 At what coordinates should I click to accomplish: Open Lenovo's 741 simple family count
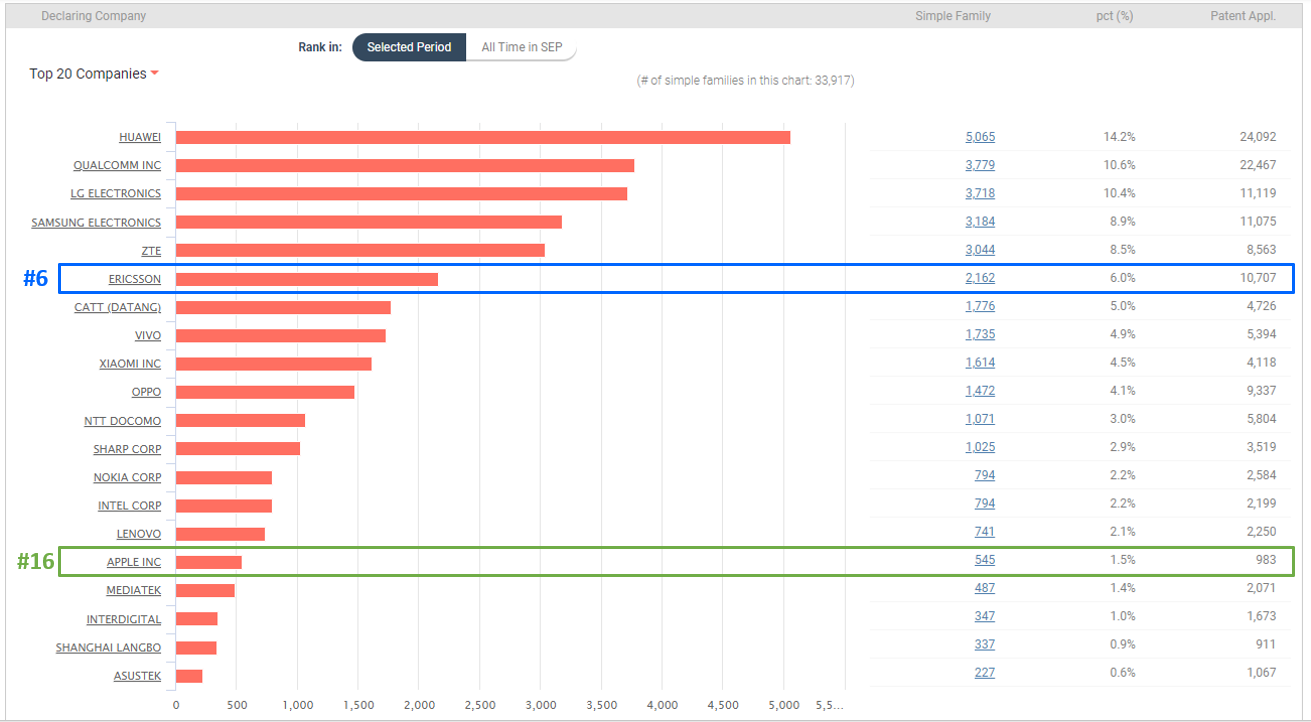(x=985, y=531)
